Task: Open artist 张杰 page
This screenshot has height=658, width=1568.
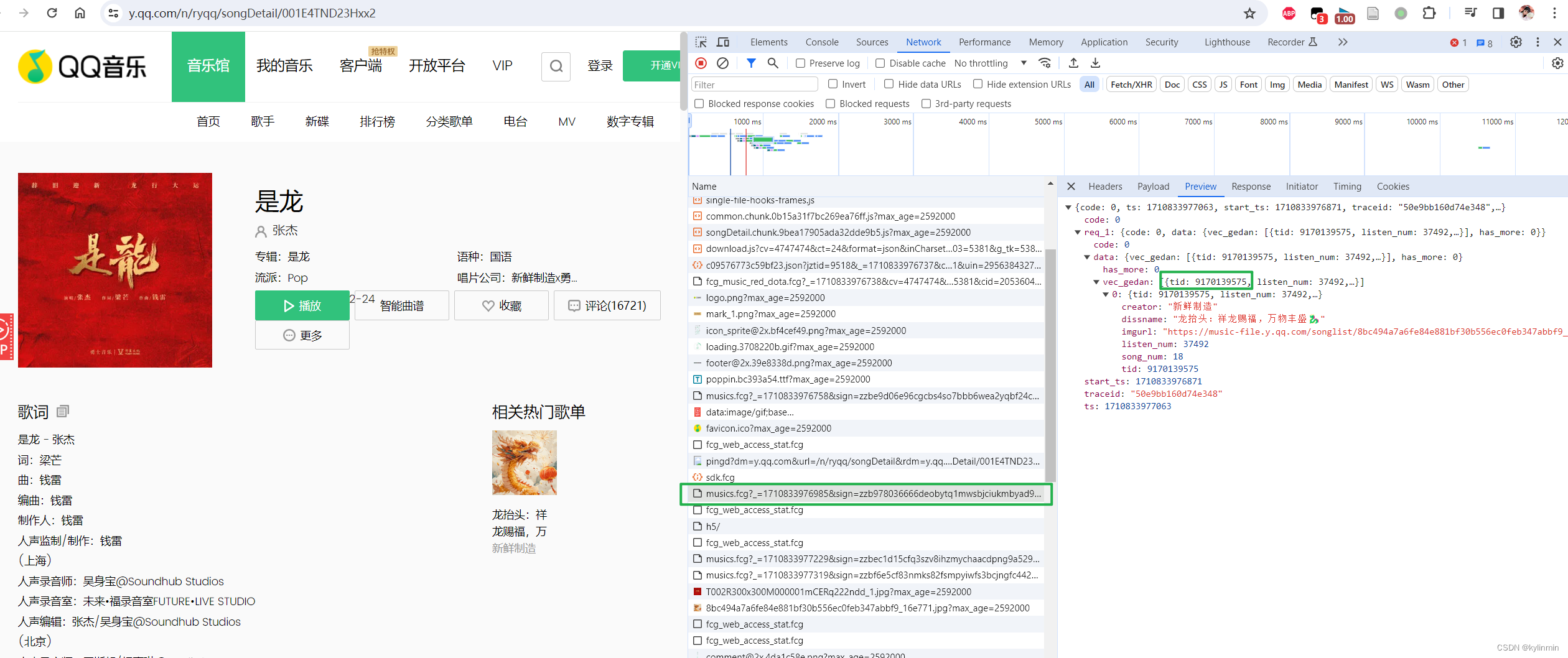Action: click(285, 231)
